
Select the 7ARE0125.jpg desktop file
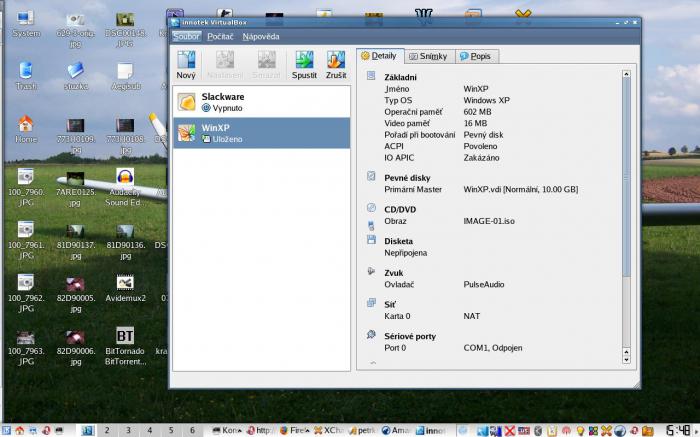click(x=75, y=187)
